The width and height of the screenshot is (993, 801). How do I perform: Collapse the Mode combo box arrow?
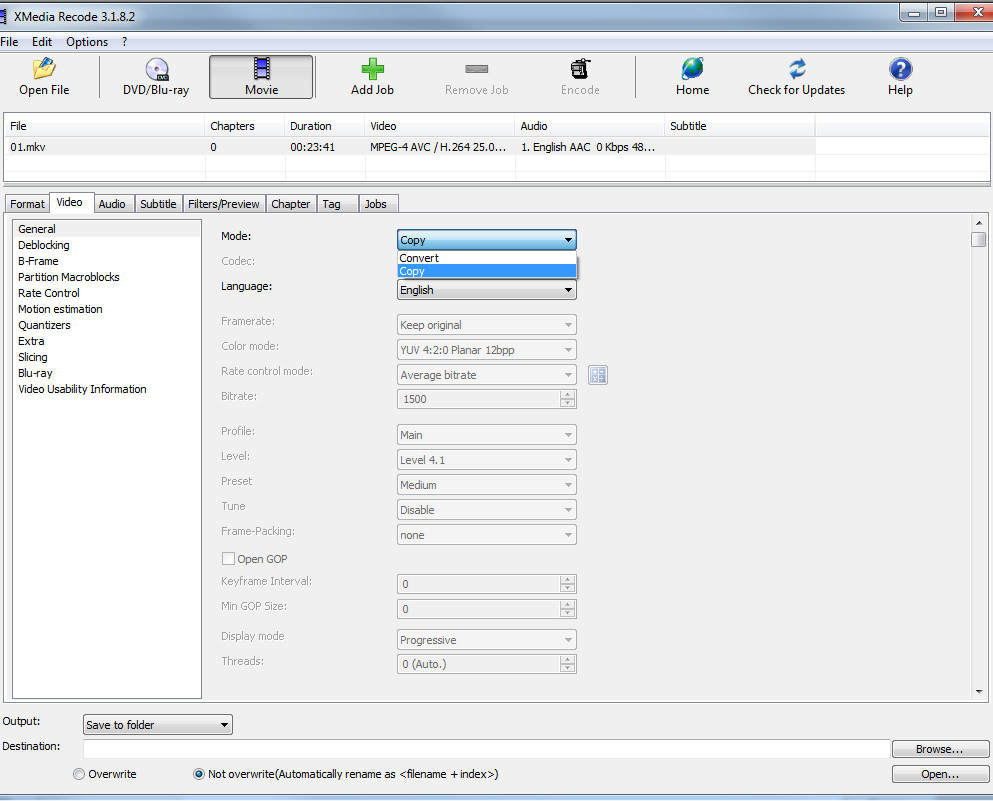tap(568, 240)
